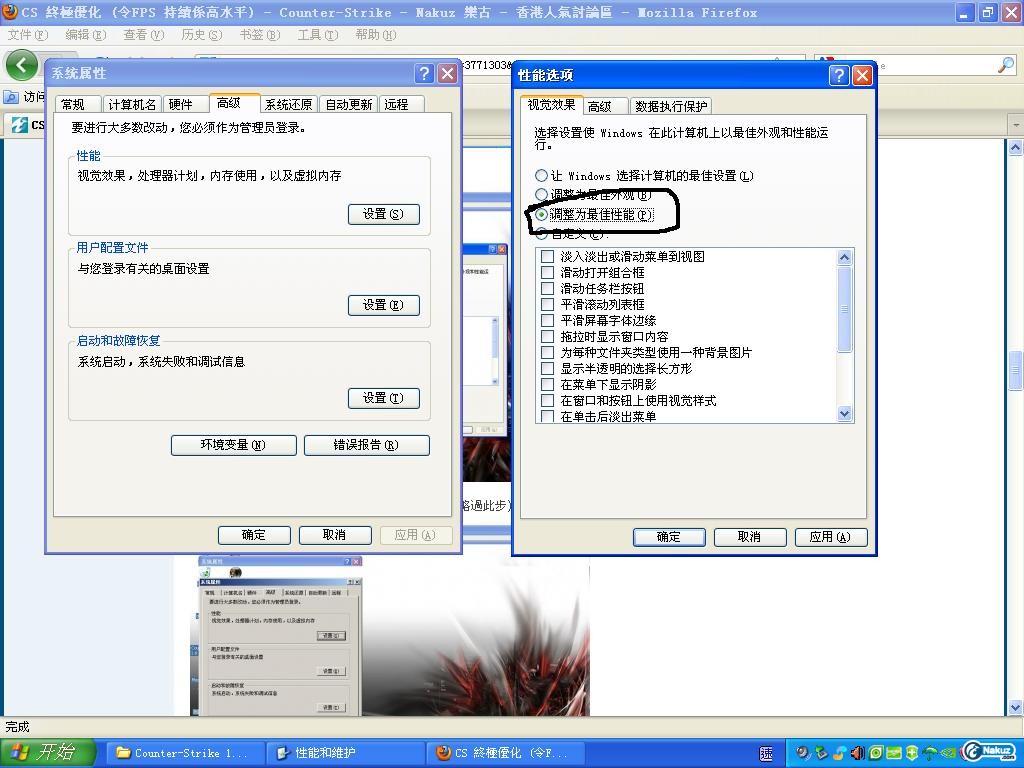Click Firefox page scrollbar up arrow
This screenshot has width=1024, height=768.
(1015, 148)
